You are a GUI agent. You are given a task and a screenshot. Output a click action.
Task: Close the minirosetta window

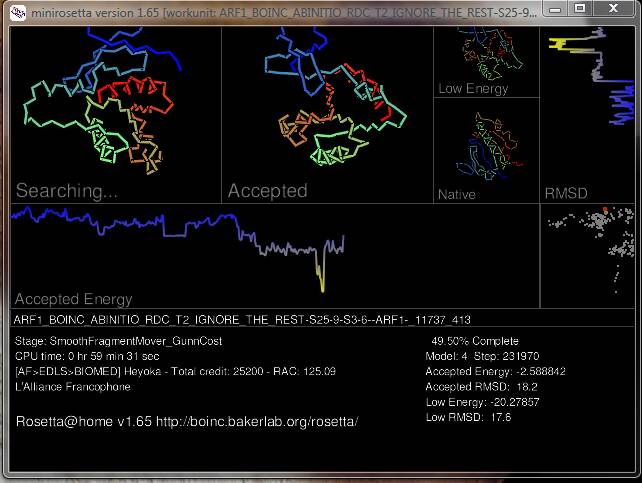(x=617, y=9)
